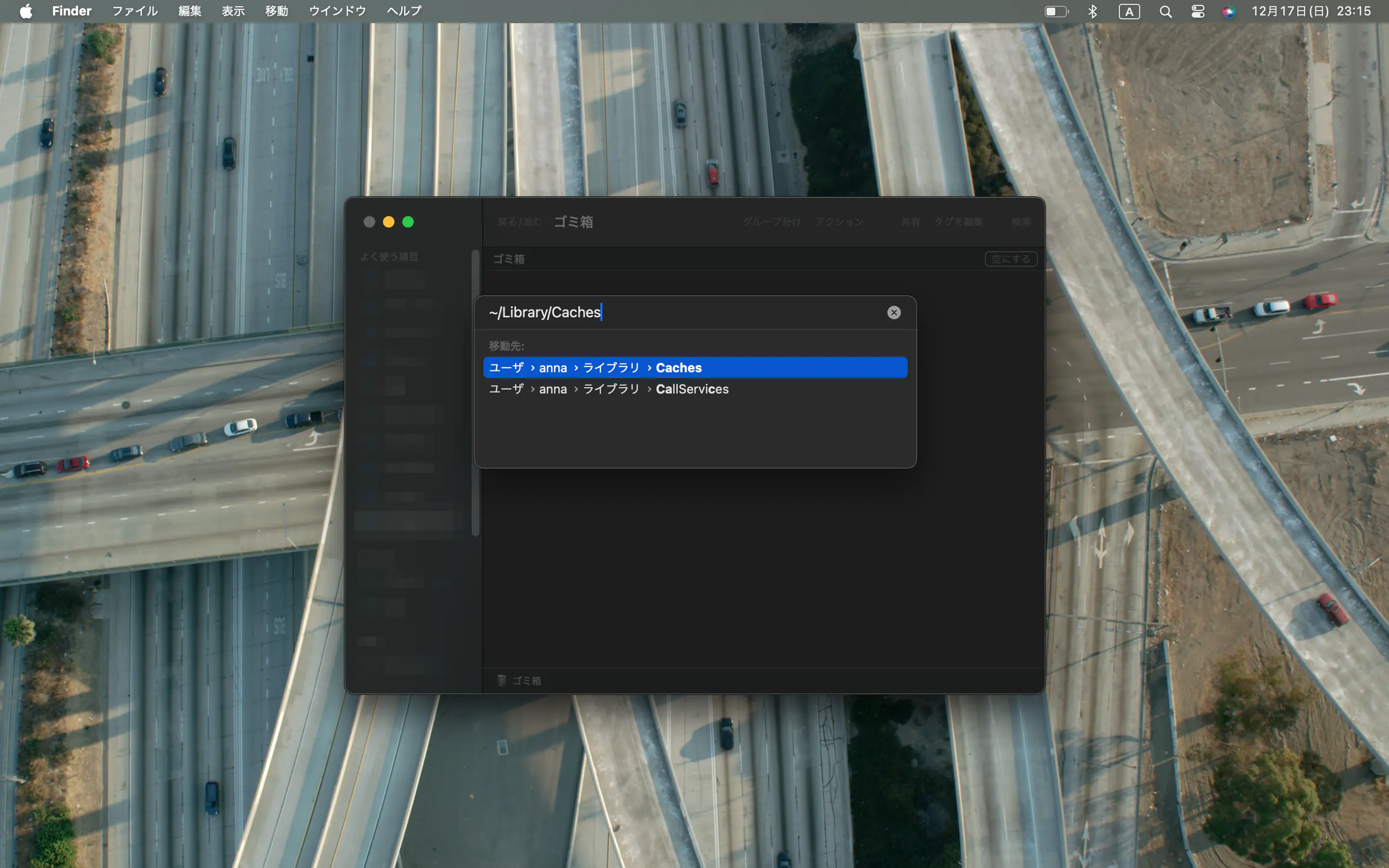Open the ヘルプ menu

click(404, 11)
